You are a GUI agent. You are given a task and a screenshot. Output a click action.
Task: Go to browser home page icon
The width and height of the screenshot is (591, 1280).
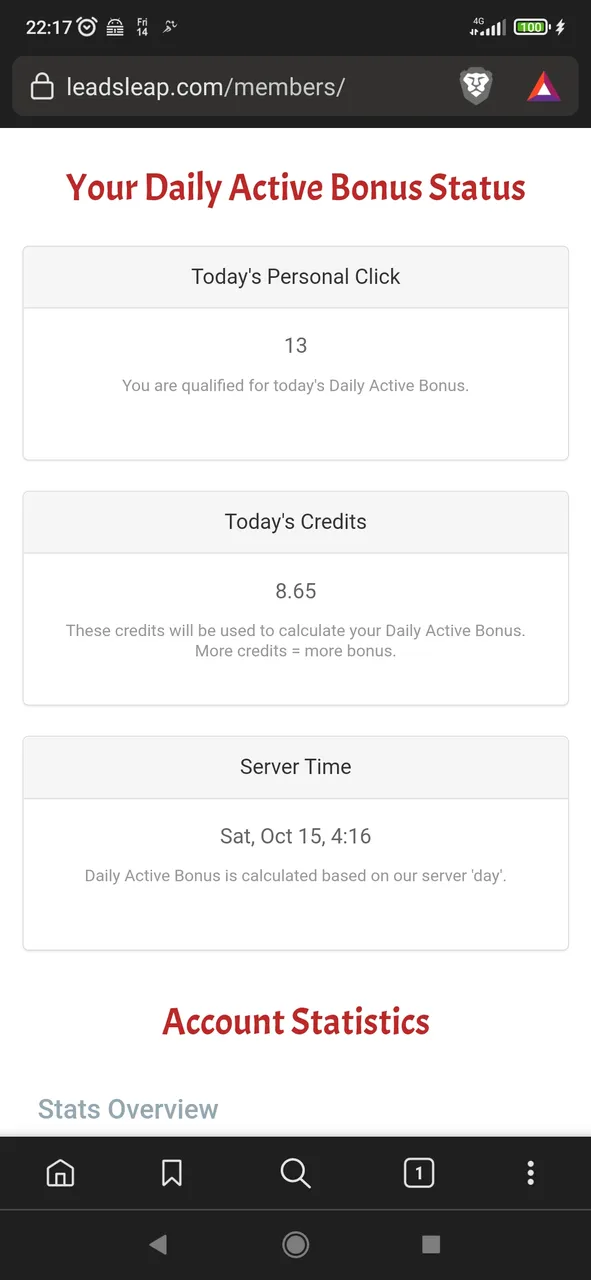pos(61,1173)
